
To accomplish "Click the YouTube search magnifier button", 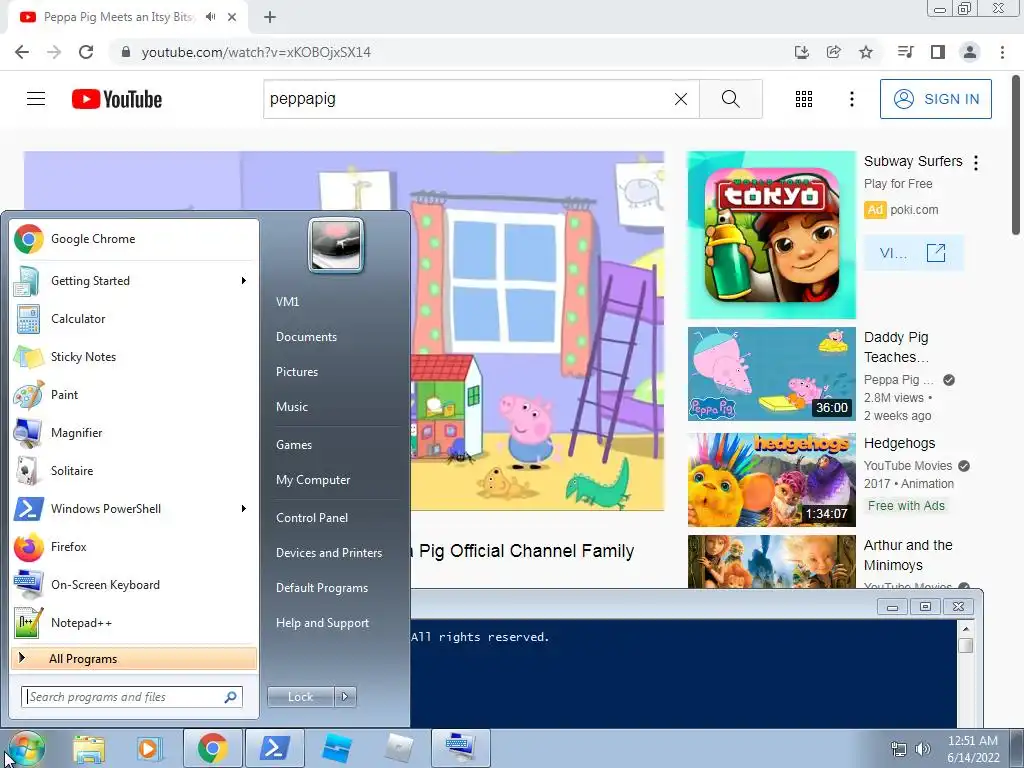I will (731, 99).
